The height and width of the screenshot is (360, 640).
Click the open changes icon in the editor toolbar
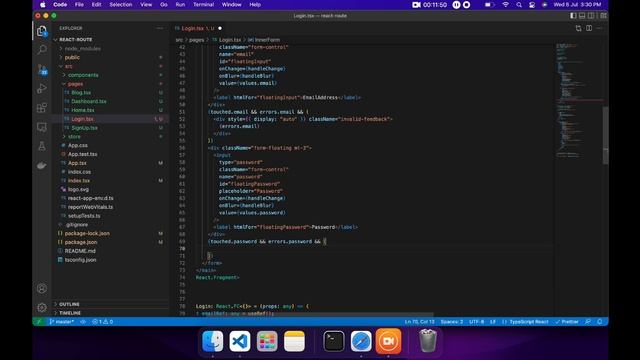(578, 28)
